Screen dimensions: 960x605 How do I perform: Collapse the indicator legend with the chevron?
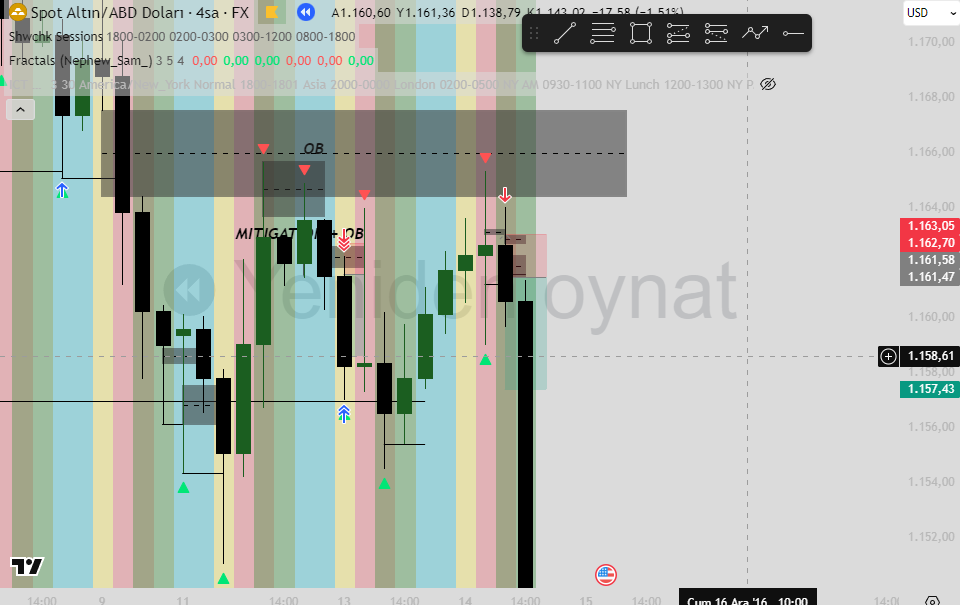click(20, 110)
